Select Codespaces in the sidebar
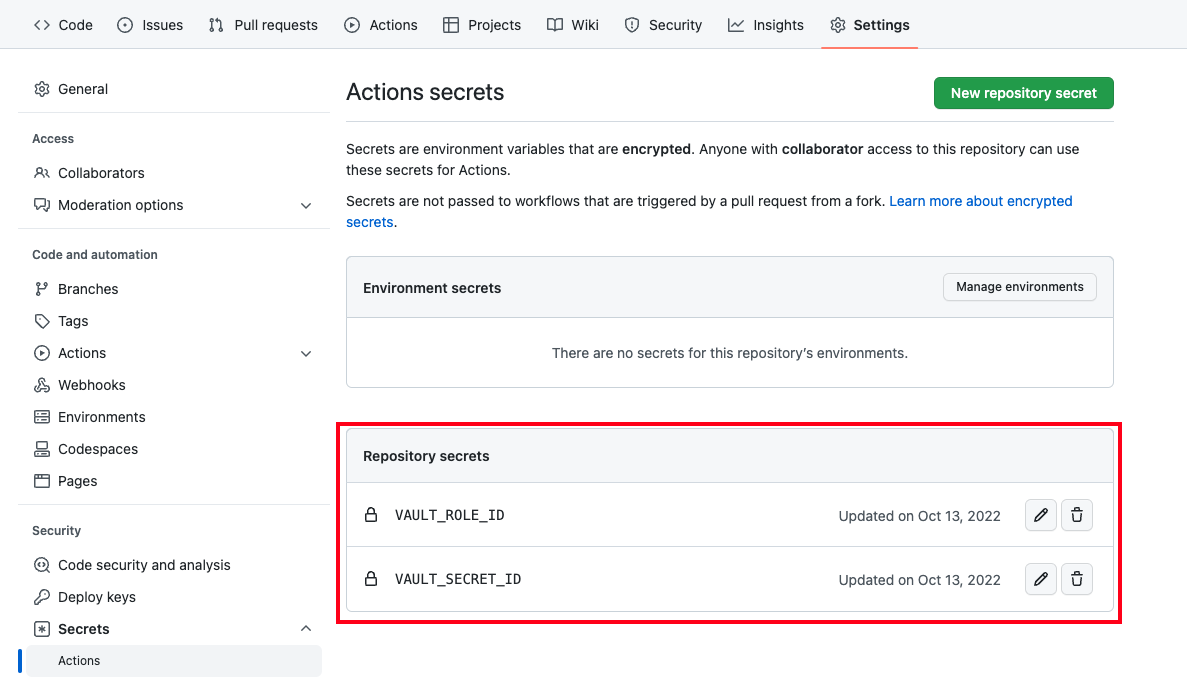Screen dimensions: 1187x686 (x=97, y=448)
